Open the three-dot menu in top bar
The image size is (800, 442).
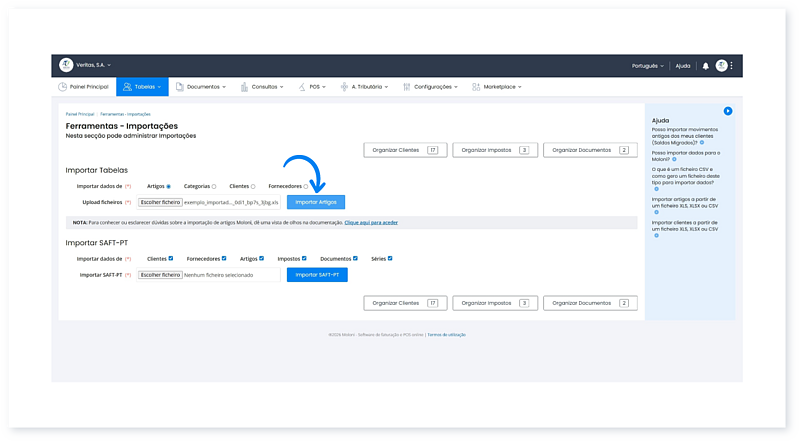coord(732,66)
